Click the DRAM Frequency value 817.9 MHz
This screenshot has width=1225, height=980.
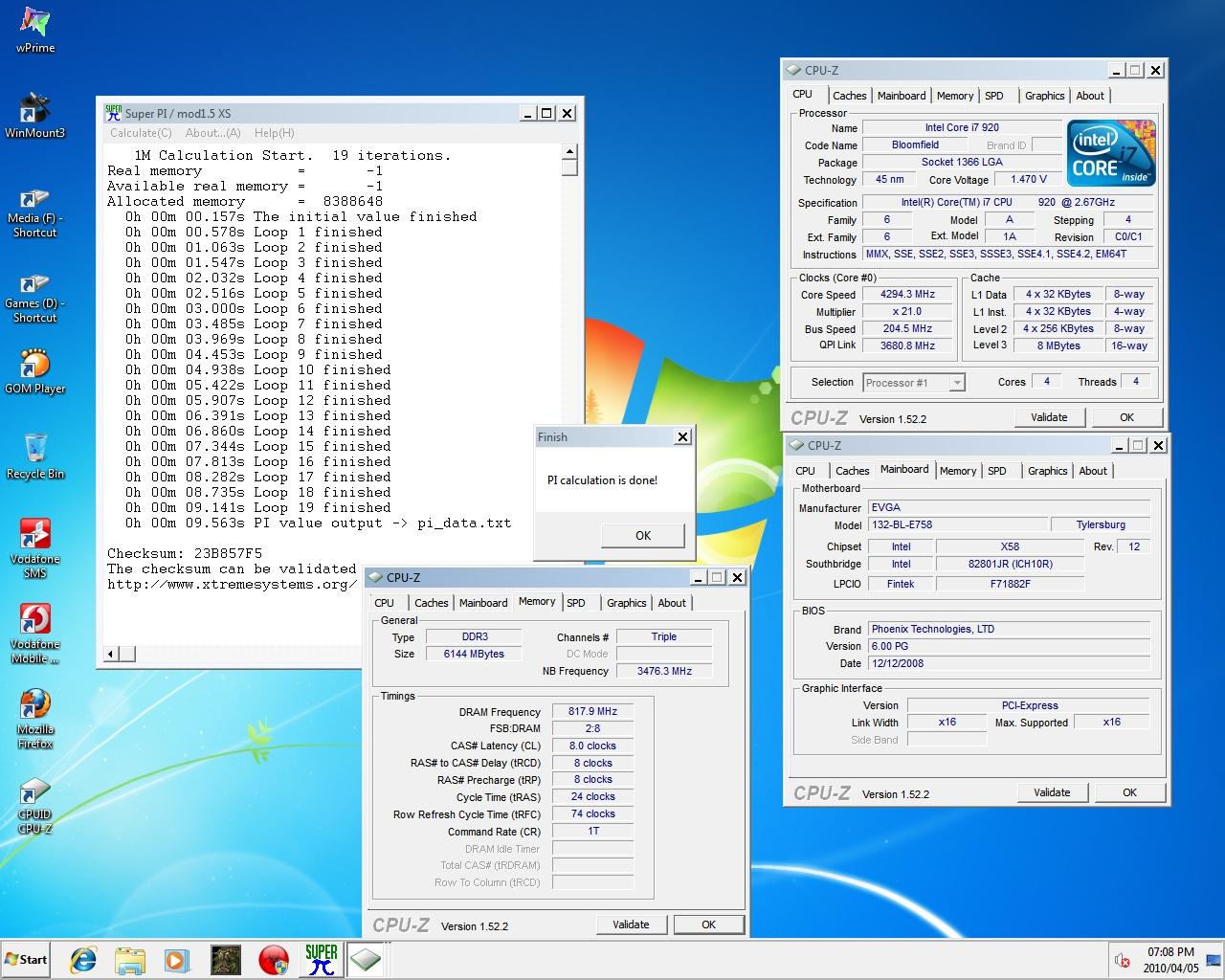click(592, 712)
